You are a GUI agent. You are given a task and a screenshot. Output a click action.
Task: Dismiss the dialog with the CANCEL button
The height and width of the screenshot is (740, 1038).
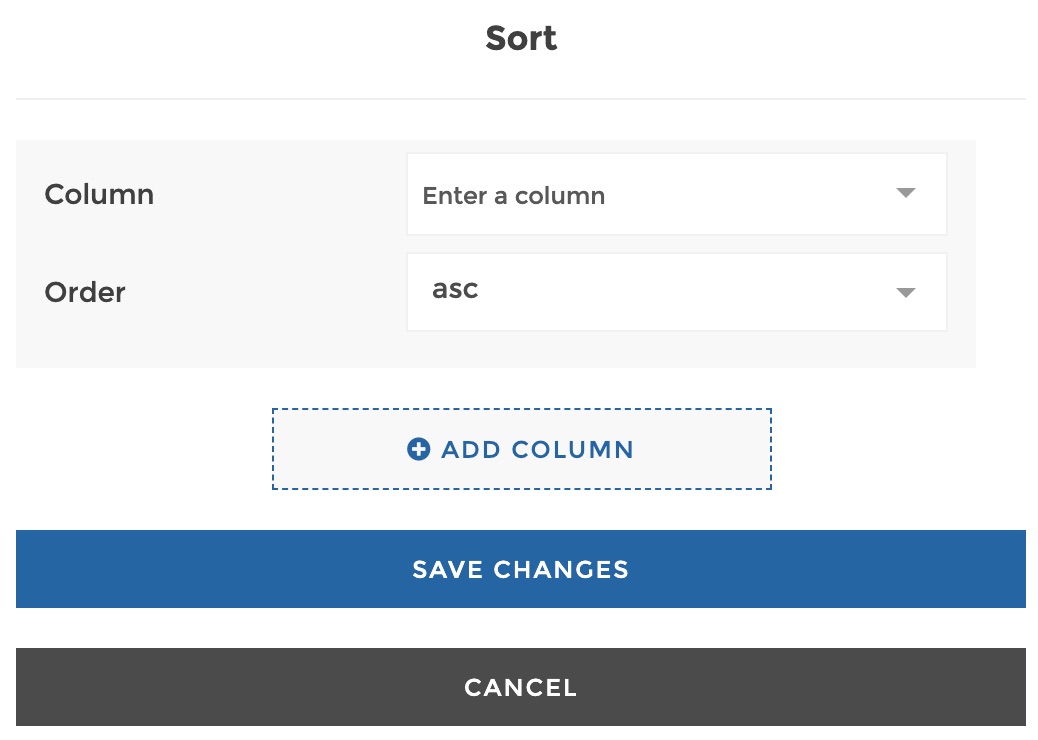(521, 687)
